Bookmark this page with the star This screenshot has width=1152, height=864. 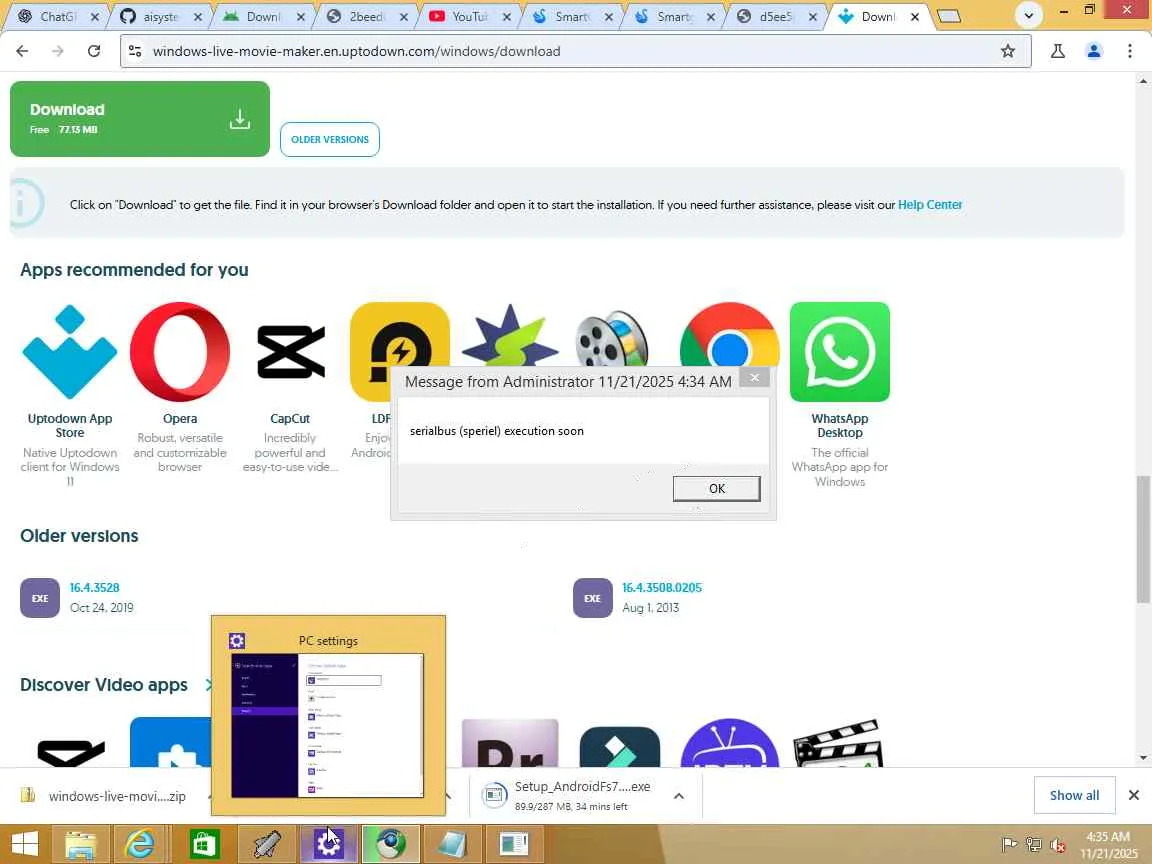(x=1007, y=51)
